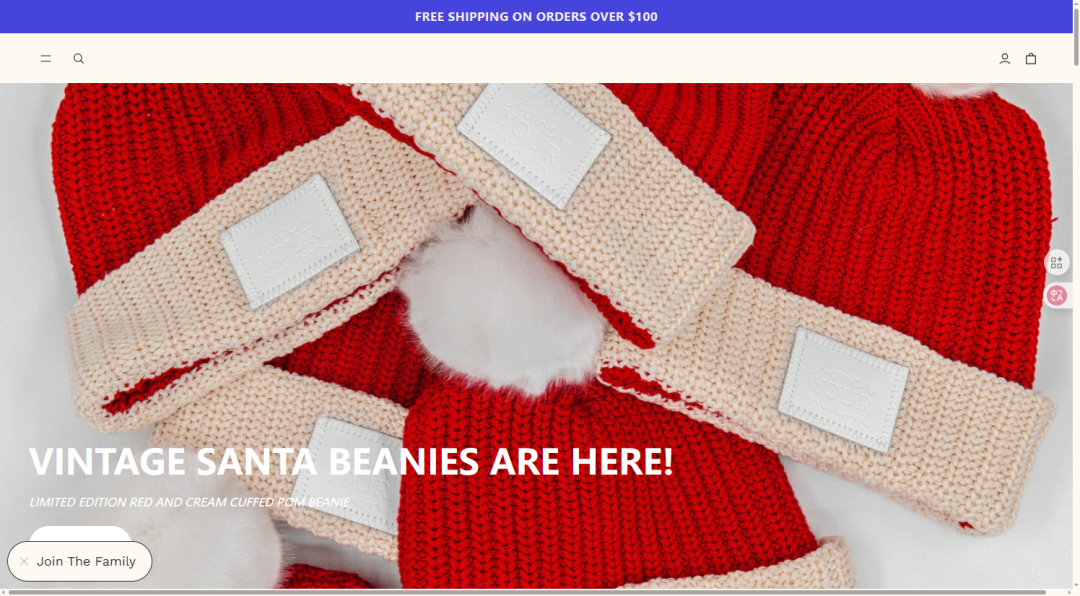
Task: Click the white patch on the top cream cuff
Action: coord(533,143)
